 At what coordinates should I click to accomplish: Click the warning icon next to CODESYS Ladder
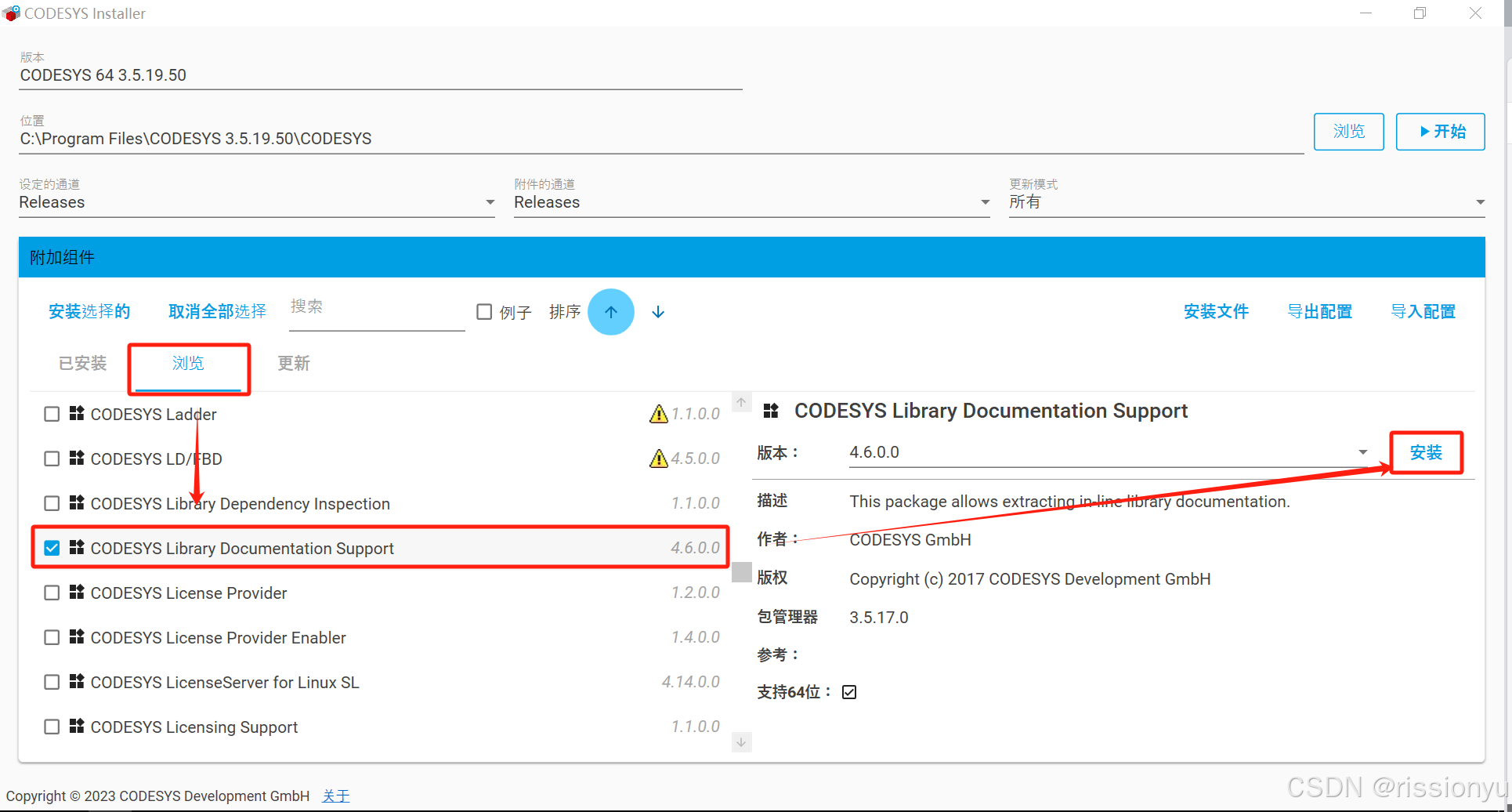click(x=658, y=414)
